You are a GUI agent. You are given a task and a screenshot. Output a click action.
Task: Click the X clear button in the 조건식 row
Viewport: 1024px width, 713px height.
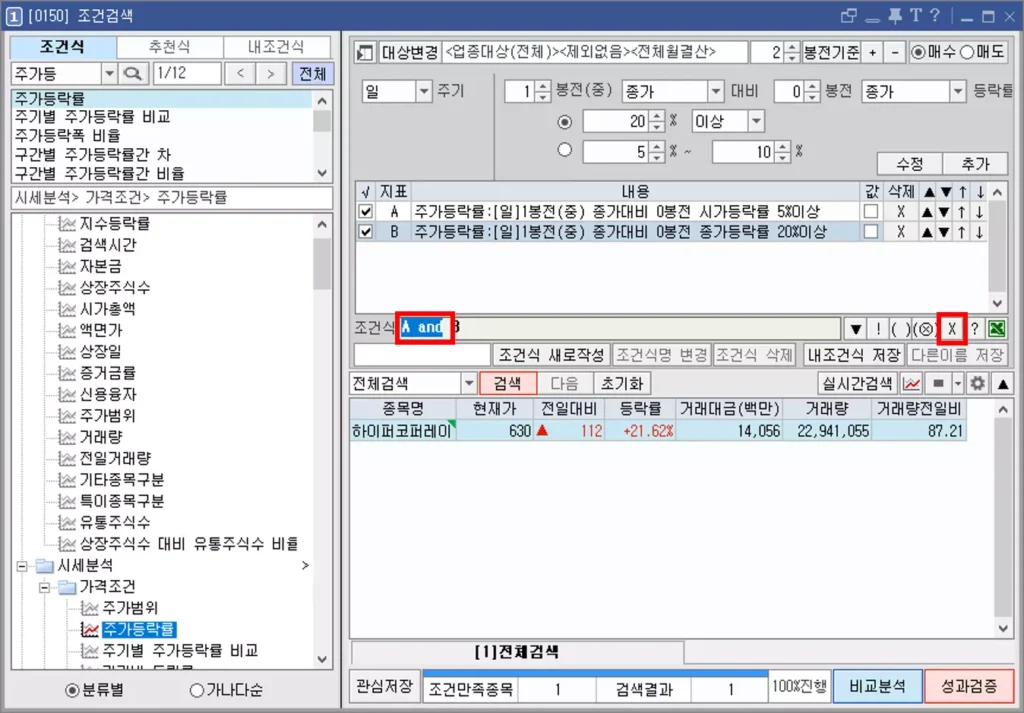[x=952, y=329]
